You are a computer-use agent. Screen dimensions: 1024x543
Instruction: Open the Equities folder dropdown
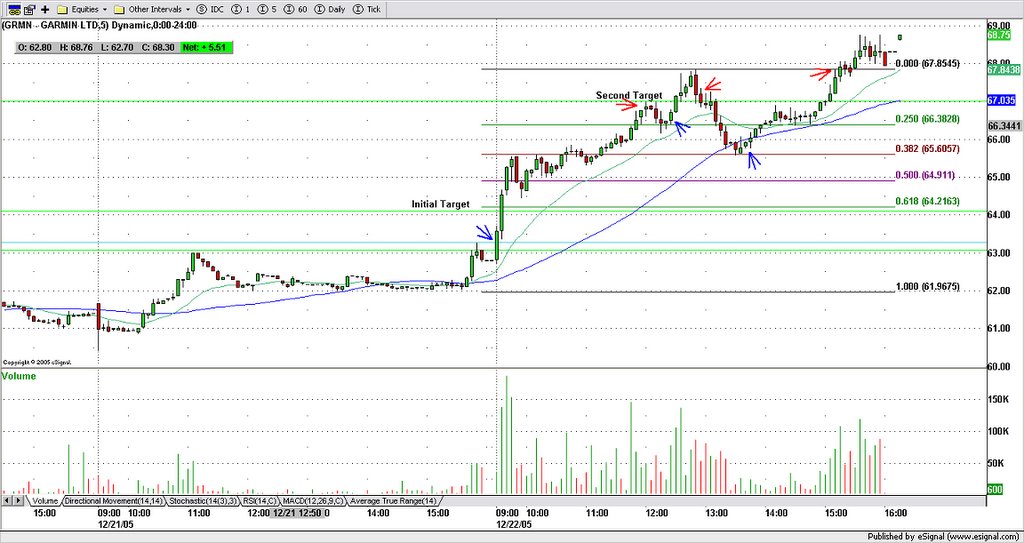click(x=82, y=10)
